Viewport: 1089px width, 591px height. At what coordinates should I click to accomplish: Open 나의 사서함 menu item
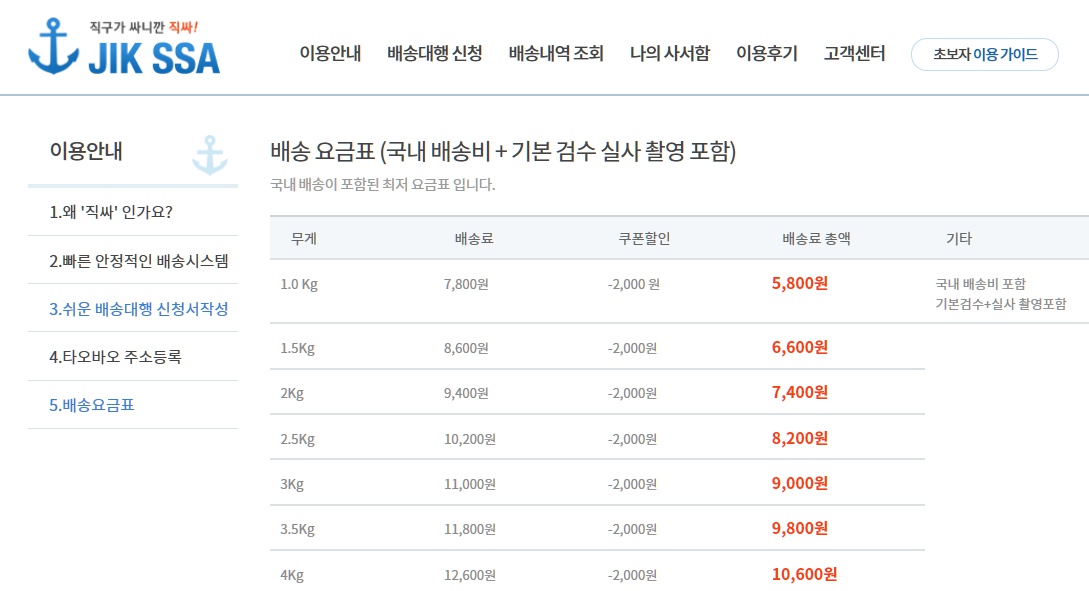pos(670,54)
